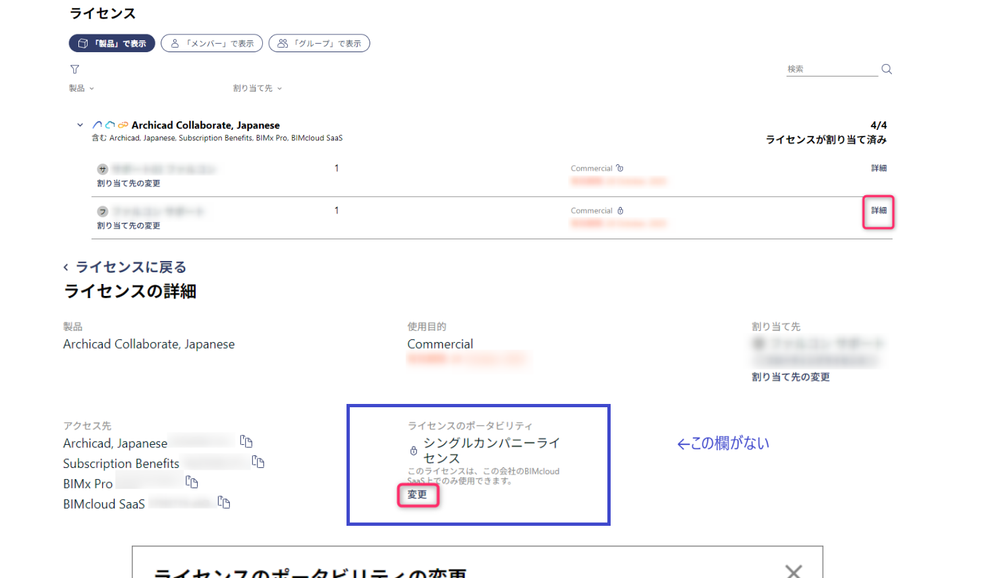Switch to the 「グループ」で表示 view
Image resolution: width=998 pixels, height=578 pixels.
(320, 43)
